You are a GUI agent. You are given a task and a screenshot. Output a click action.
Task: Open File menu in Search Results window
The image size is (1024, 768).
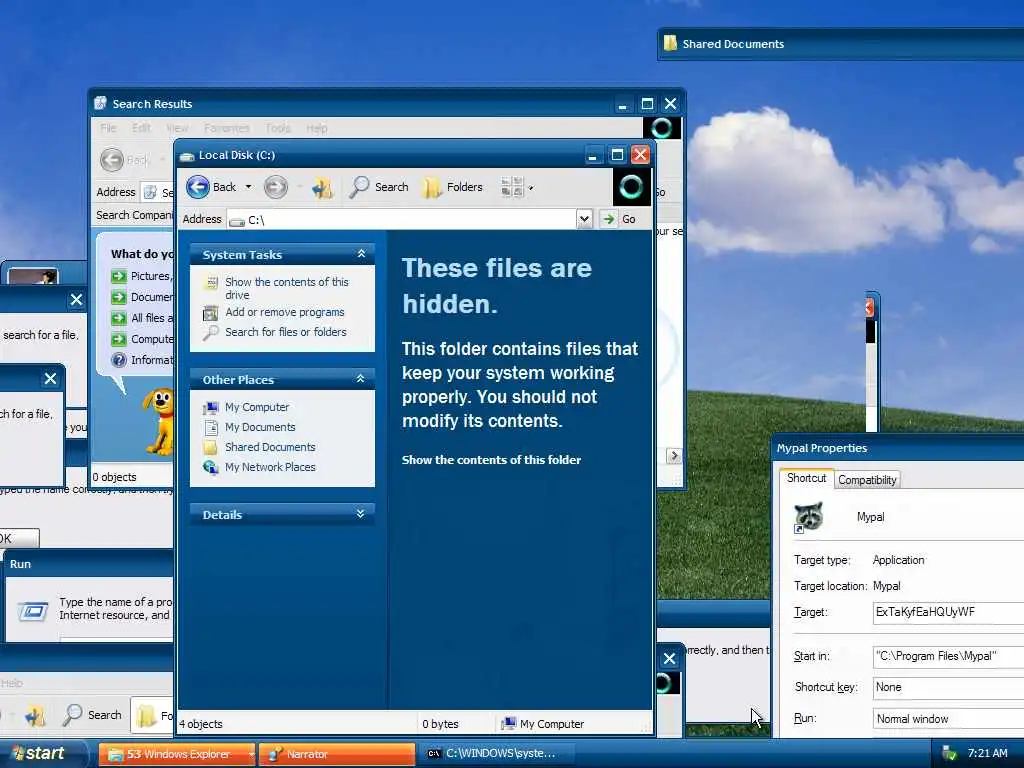(x=108, y=128)
